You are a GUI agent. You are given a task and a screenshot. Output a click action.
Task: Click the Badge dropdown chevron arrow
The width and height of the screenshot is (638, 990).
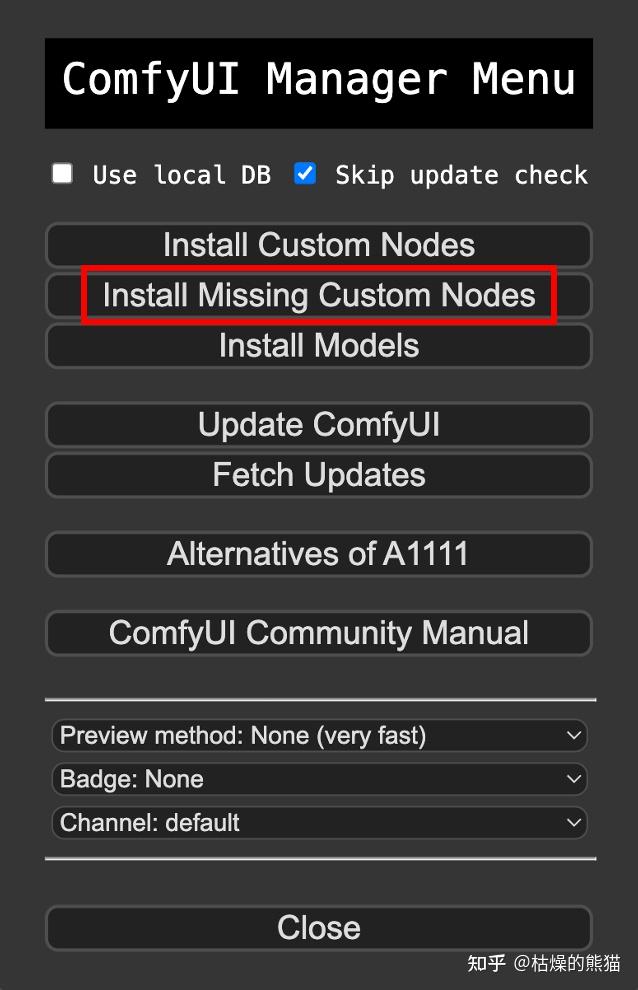[x=574, y=779]
